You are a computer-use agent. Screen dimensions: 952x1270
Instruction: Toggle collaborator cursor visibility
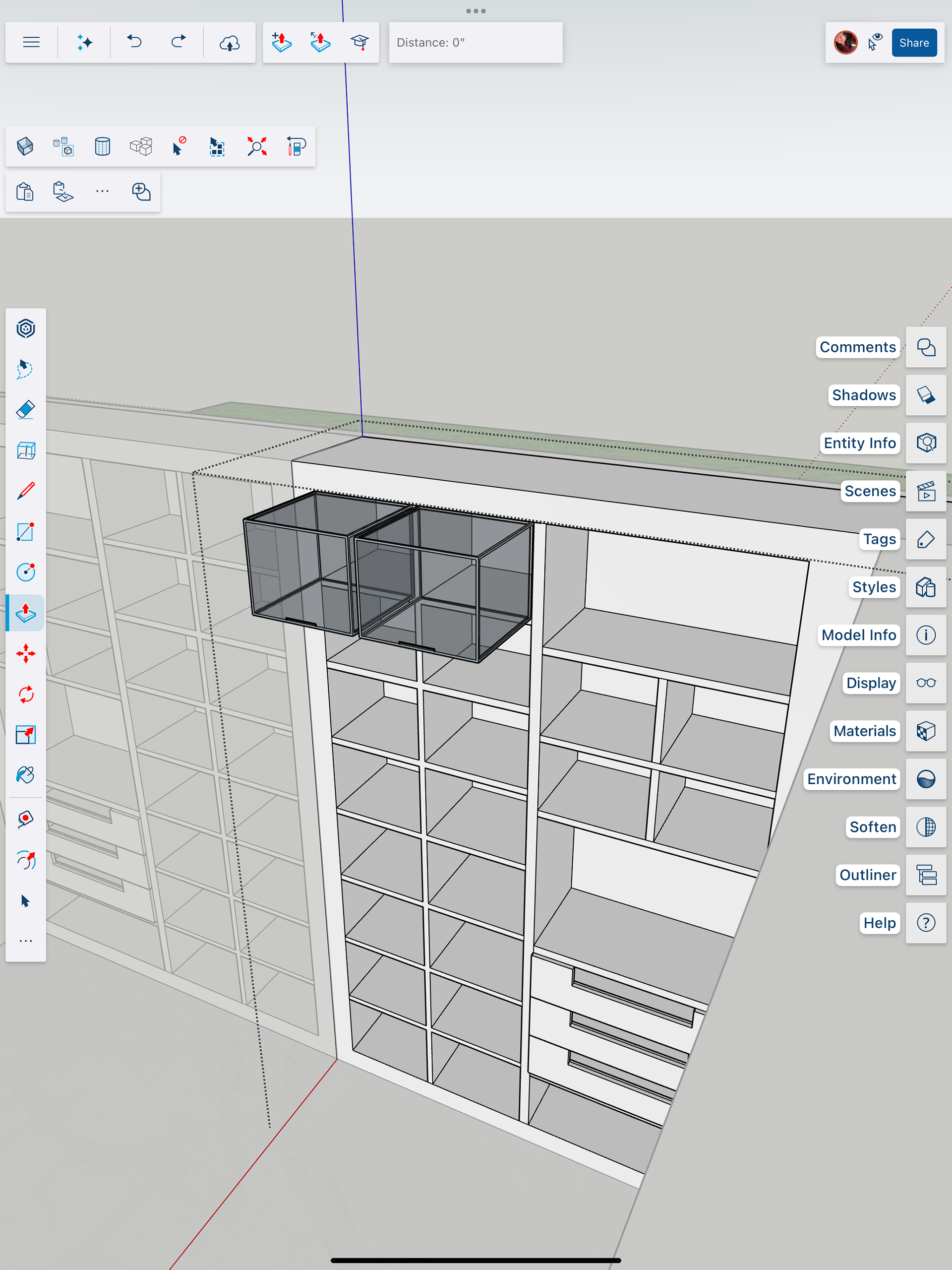[x=875, y=43]
